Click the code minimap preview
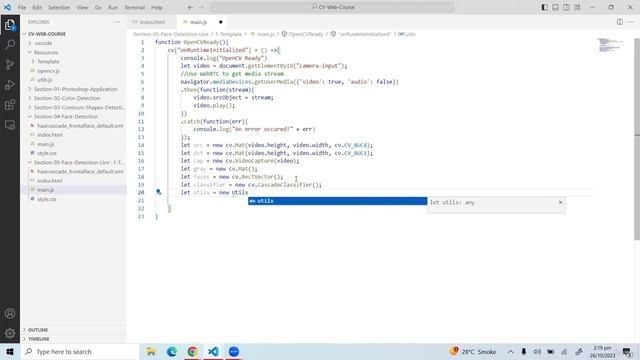Viewport: 640px width, 360px height. 610,45
